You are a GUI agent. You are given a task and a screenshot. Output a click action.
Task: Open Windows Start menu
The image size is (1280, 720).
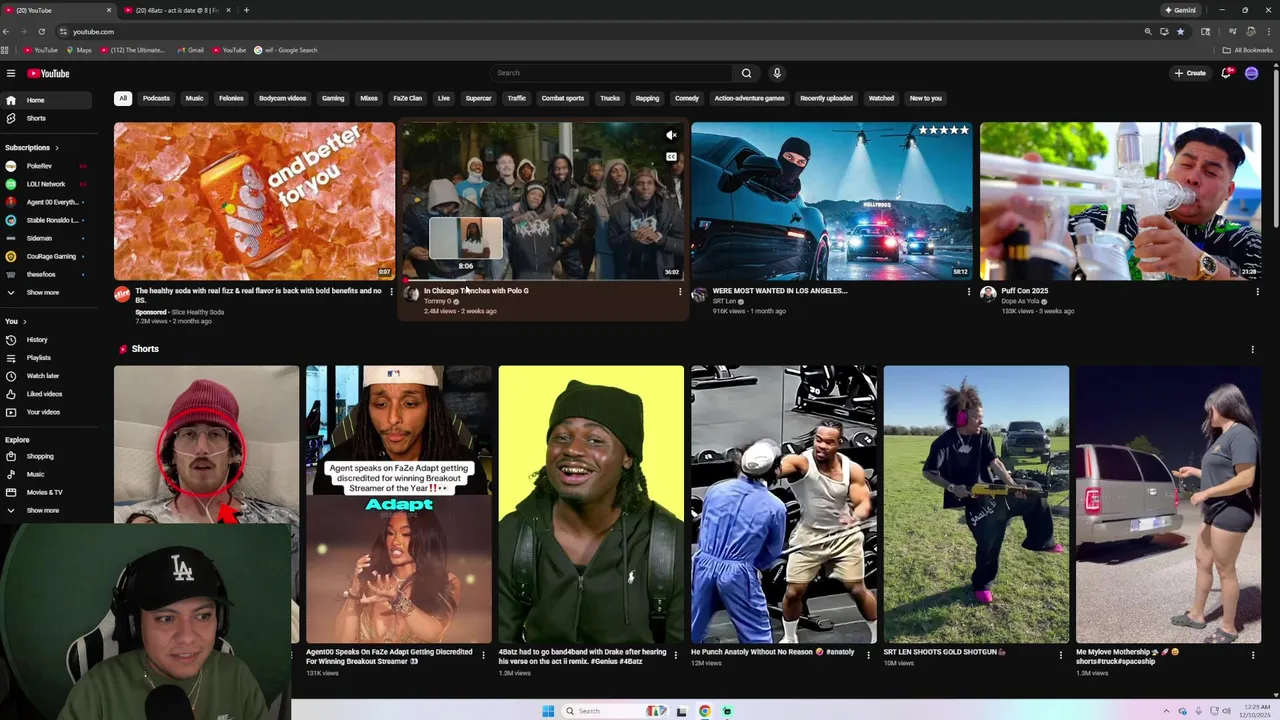[x=548, y=711]
